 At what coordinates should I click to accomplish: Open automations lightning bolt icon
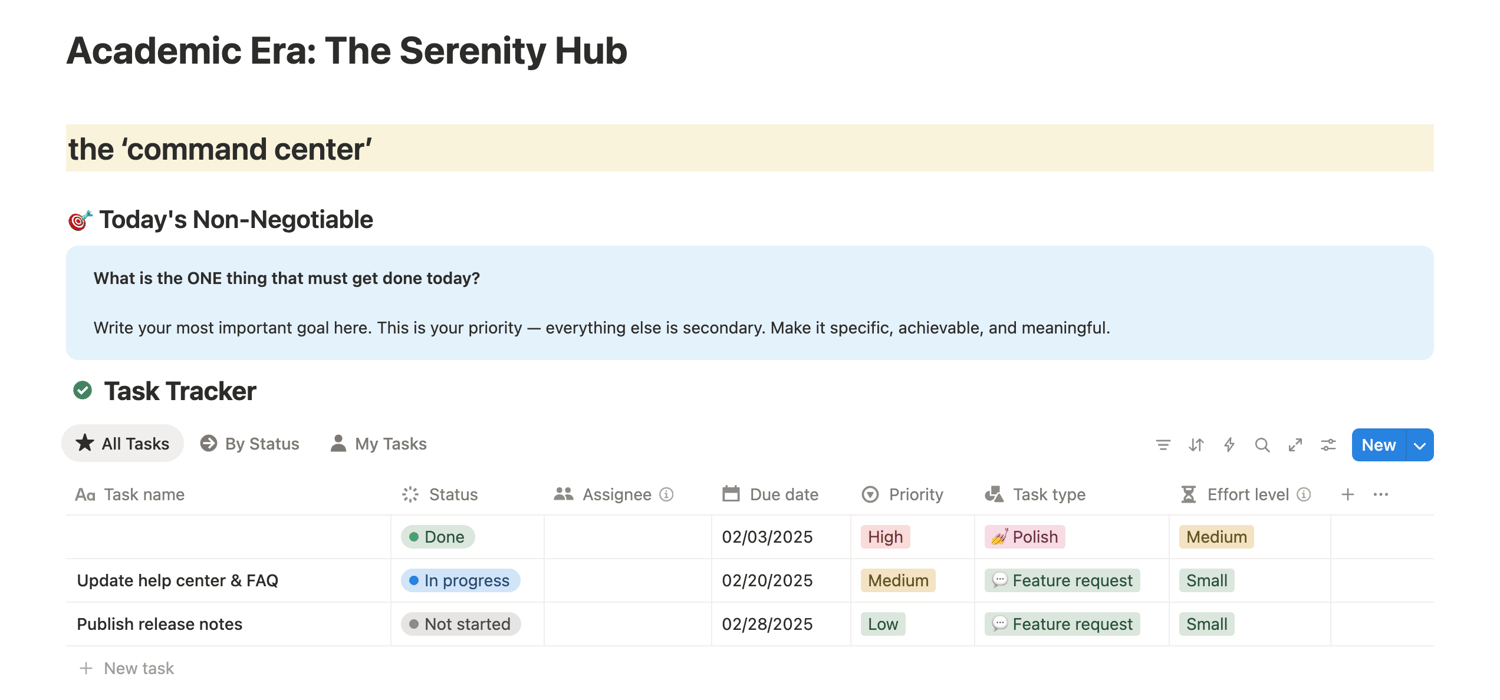tap(1229, 445)
